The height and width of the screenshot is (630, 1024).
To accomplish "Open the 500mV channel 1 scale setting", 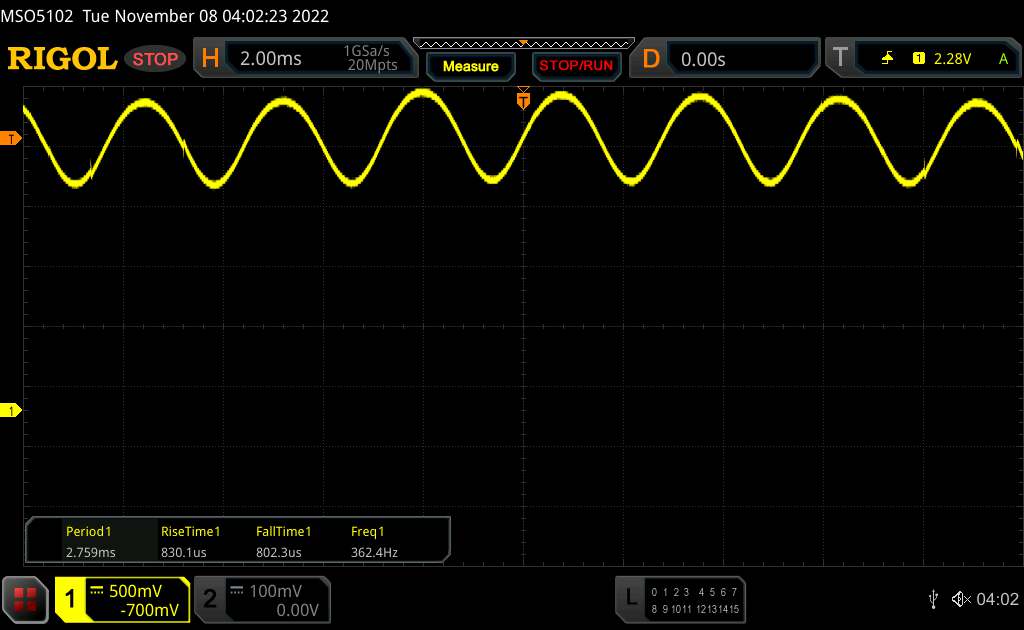I will [135, 591].
